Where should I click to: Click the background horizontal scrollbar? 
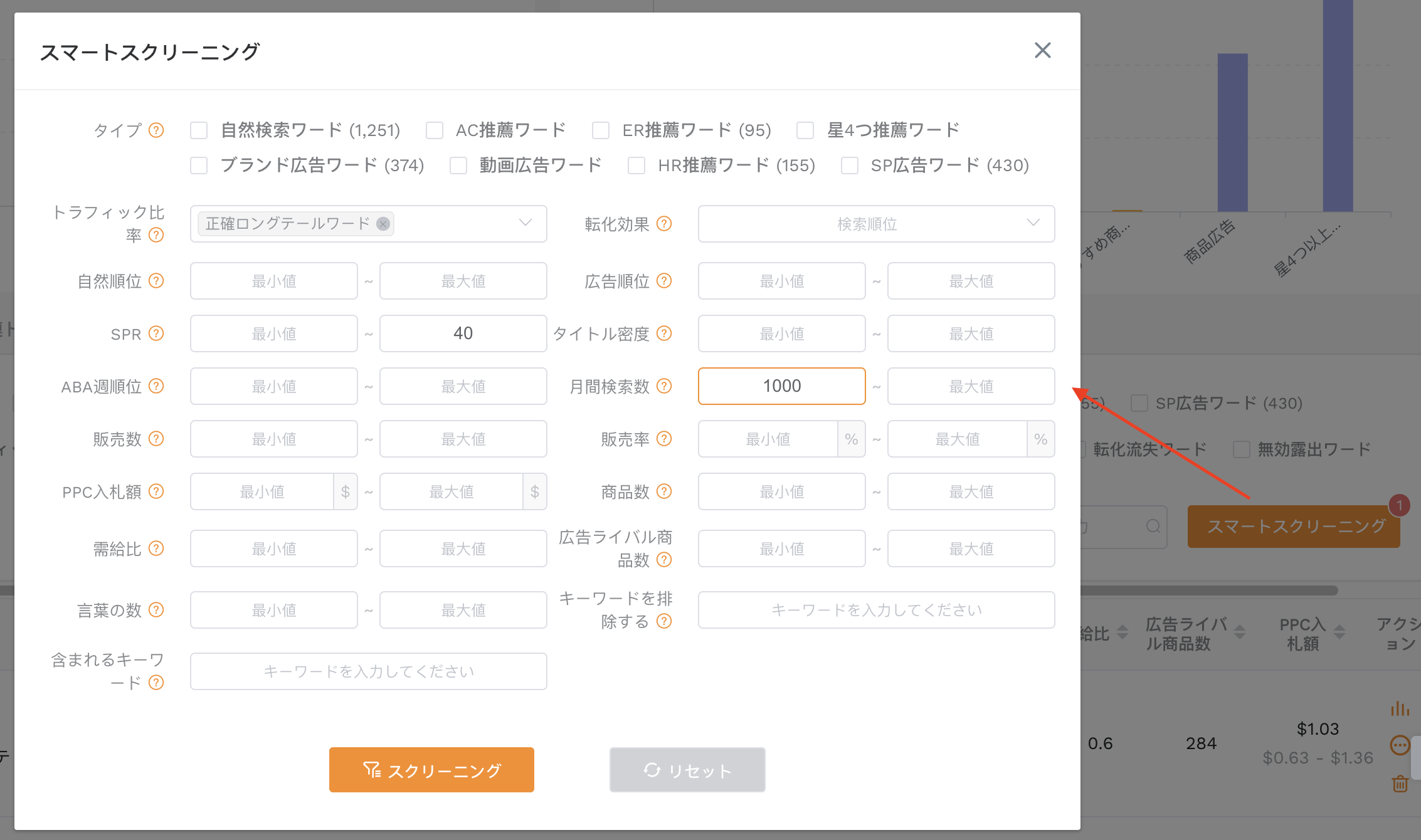pos(1209,590)
